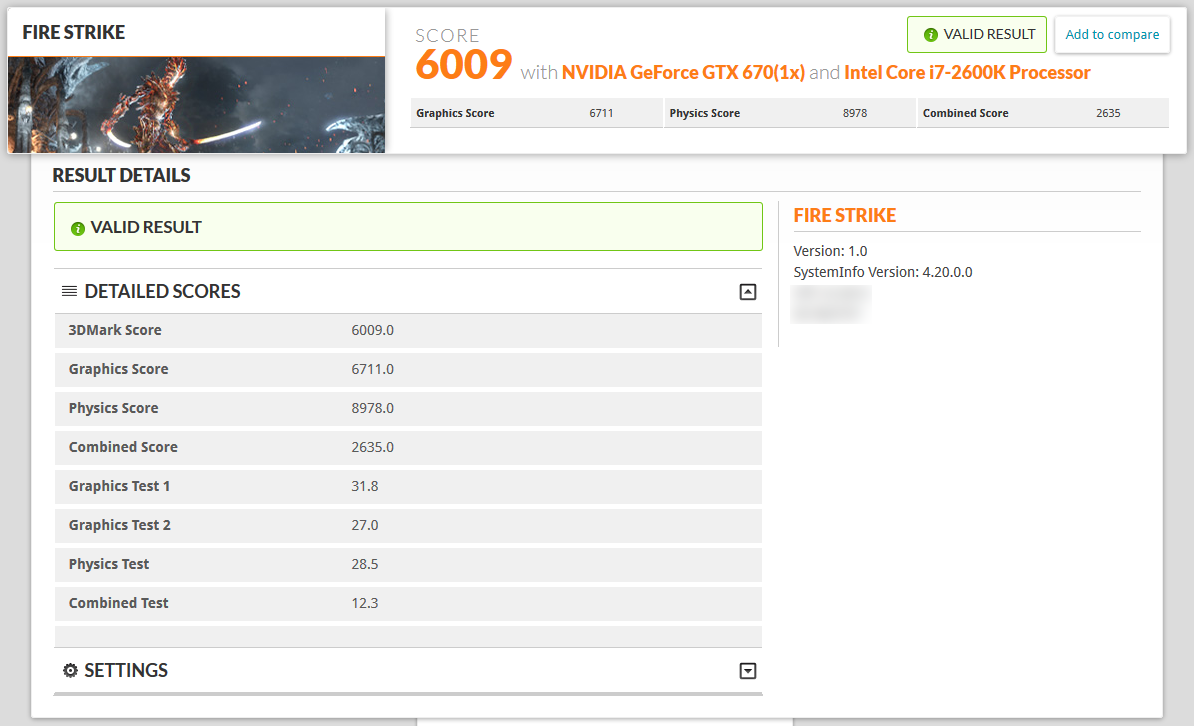This screenshot has height=726, width=1194.
Task: Click the orange FIRE STRIKE sidebar heading
Action: [x=844, y=216]
